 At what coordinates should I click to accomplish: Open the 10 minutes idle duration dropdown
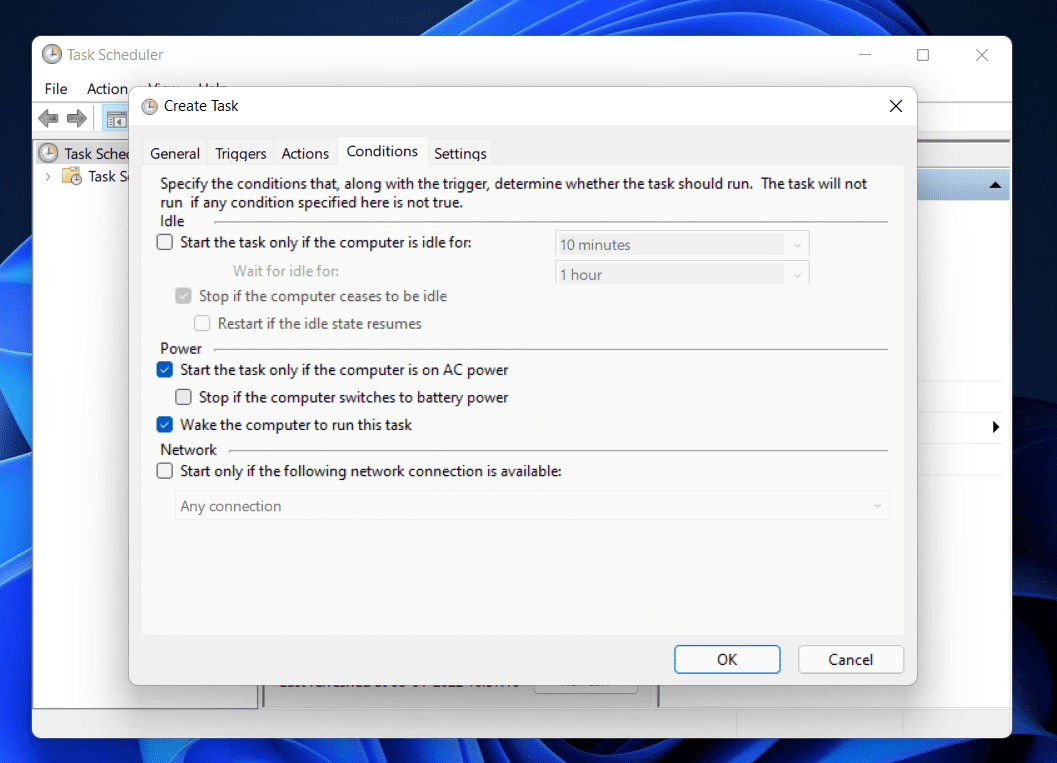click(x=682, y=244)
